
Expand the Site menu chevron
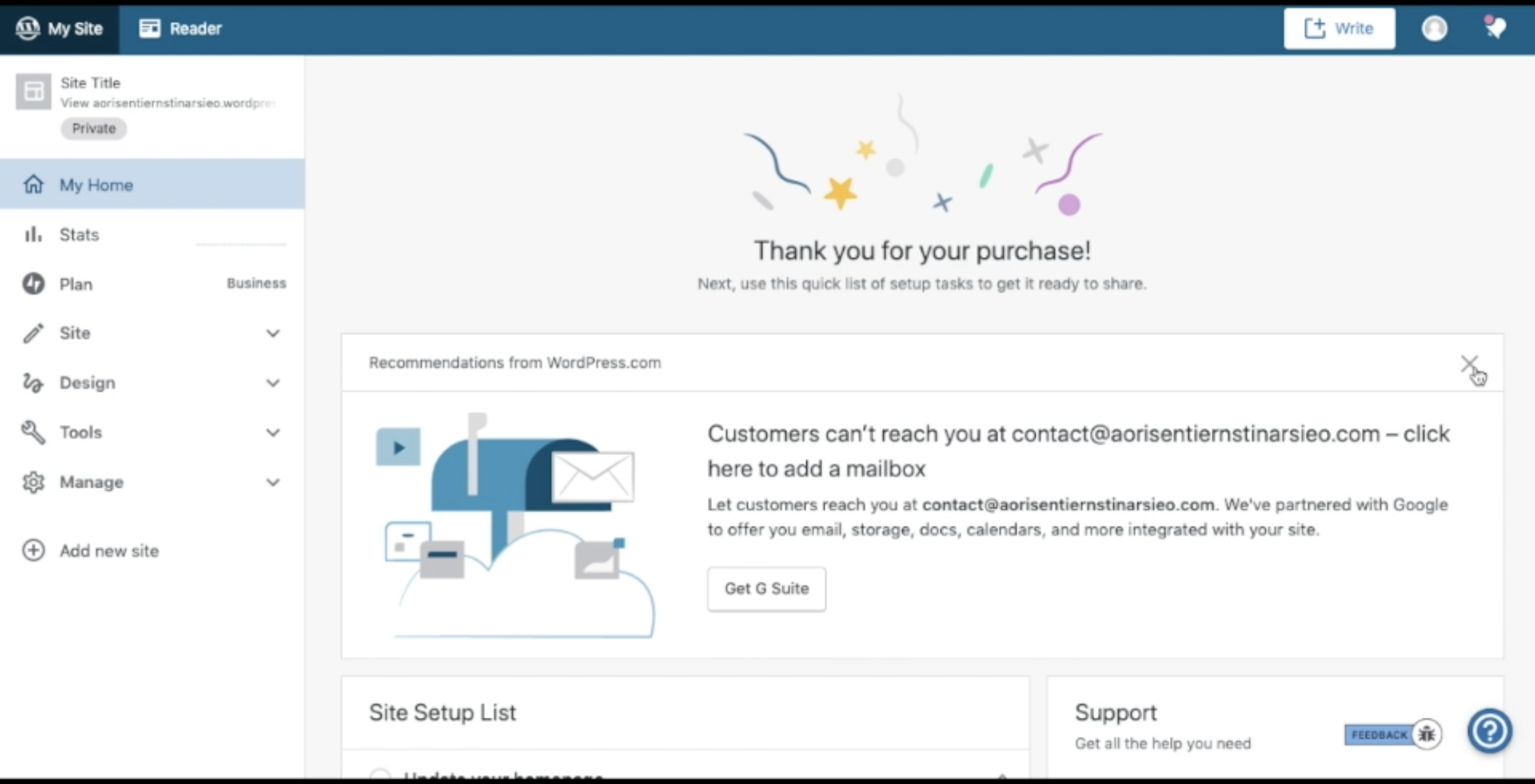(x=273, y=334)
